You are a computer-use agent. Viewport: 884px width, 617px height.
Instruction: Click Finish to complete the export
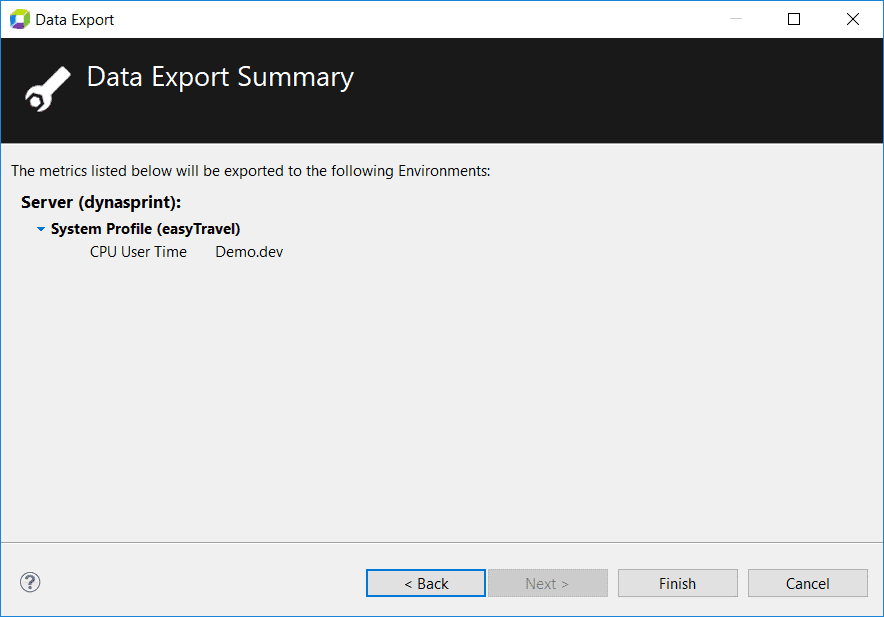tap(678, 583)
